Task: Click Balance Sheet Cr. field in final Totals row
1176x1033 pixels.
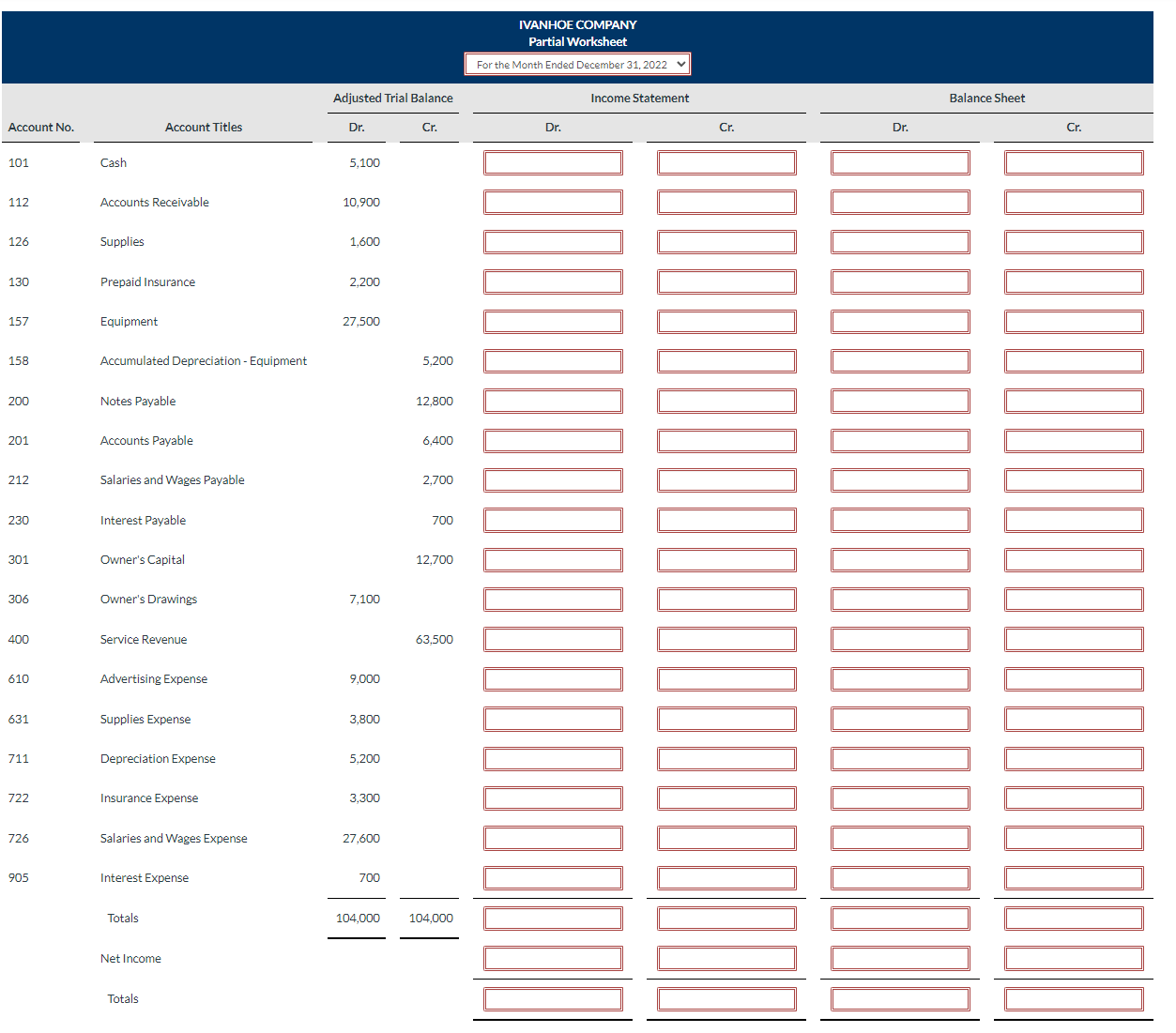Action: [x=1074, y=999]
